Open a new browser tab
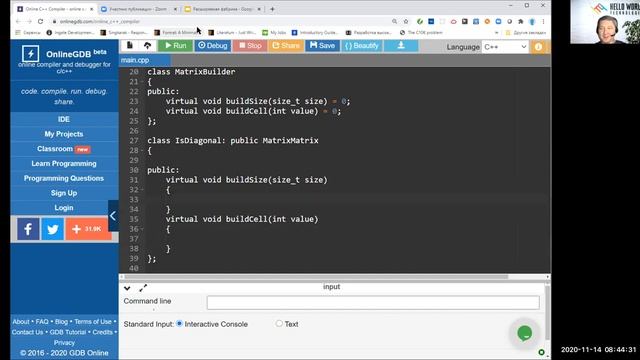Screen dimensions: 640x360 (272, 9)
